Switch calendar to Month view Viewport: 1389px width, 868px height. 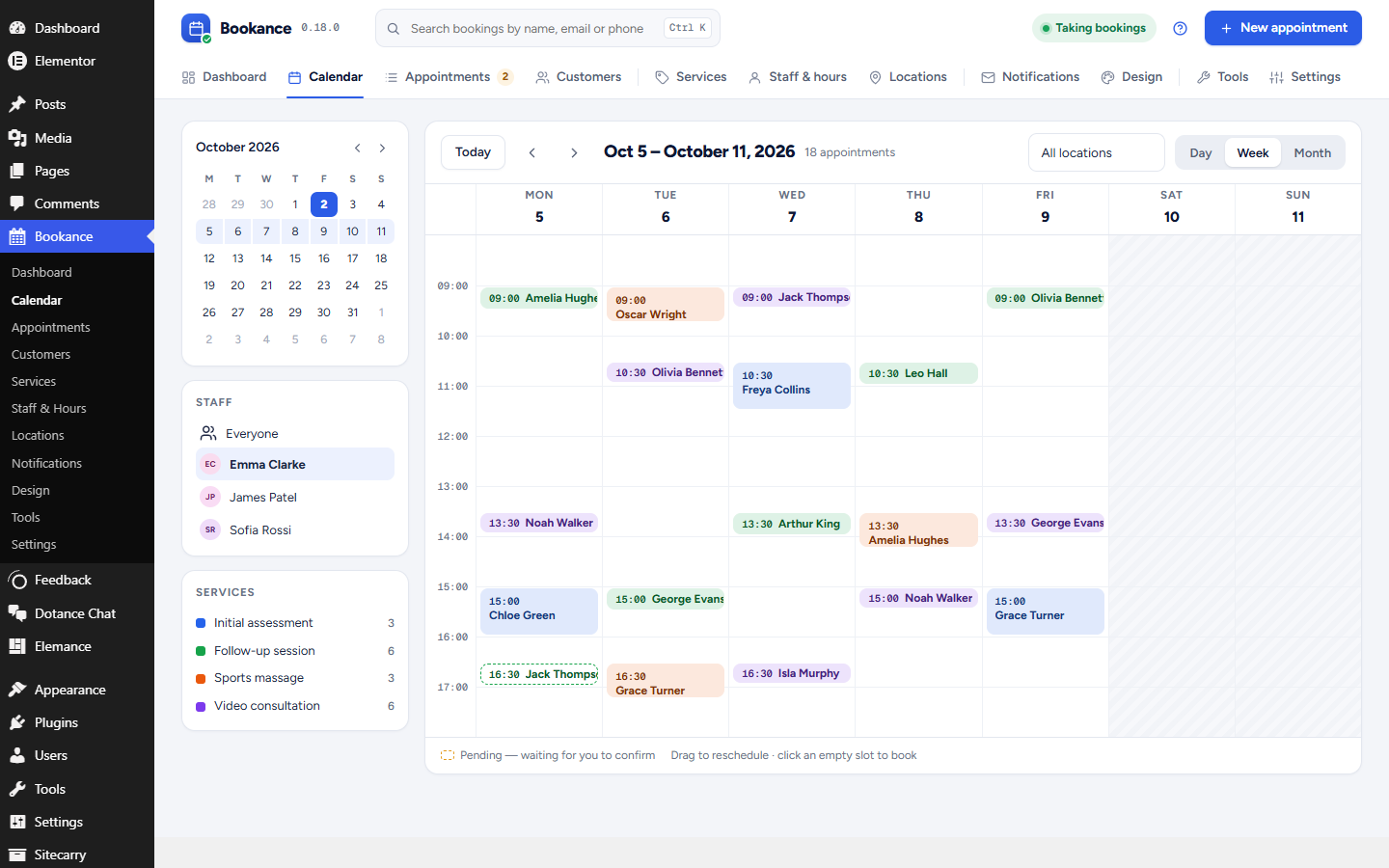click(x=1312, y=152)
